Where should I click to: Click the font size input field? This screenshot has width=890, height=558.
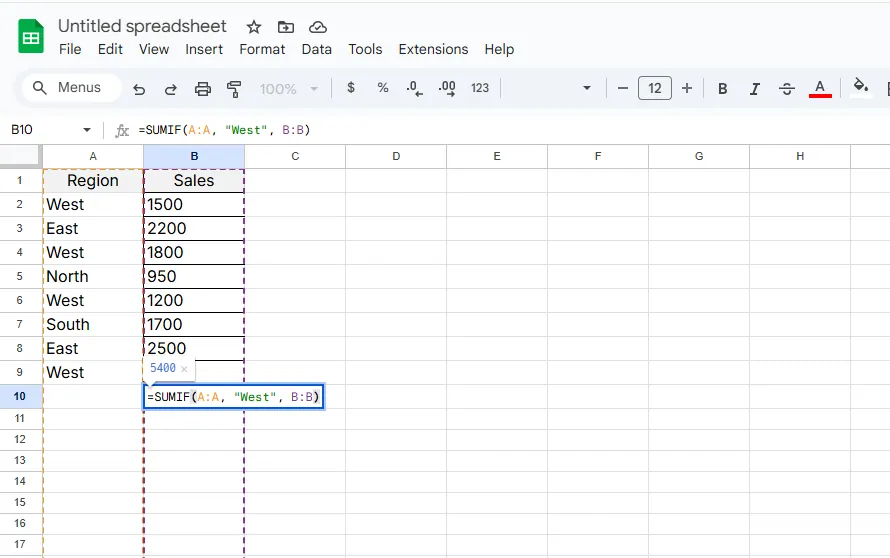tap(654, 88)
